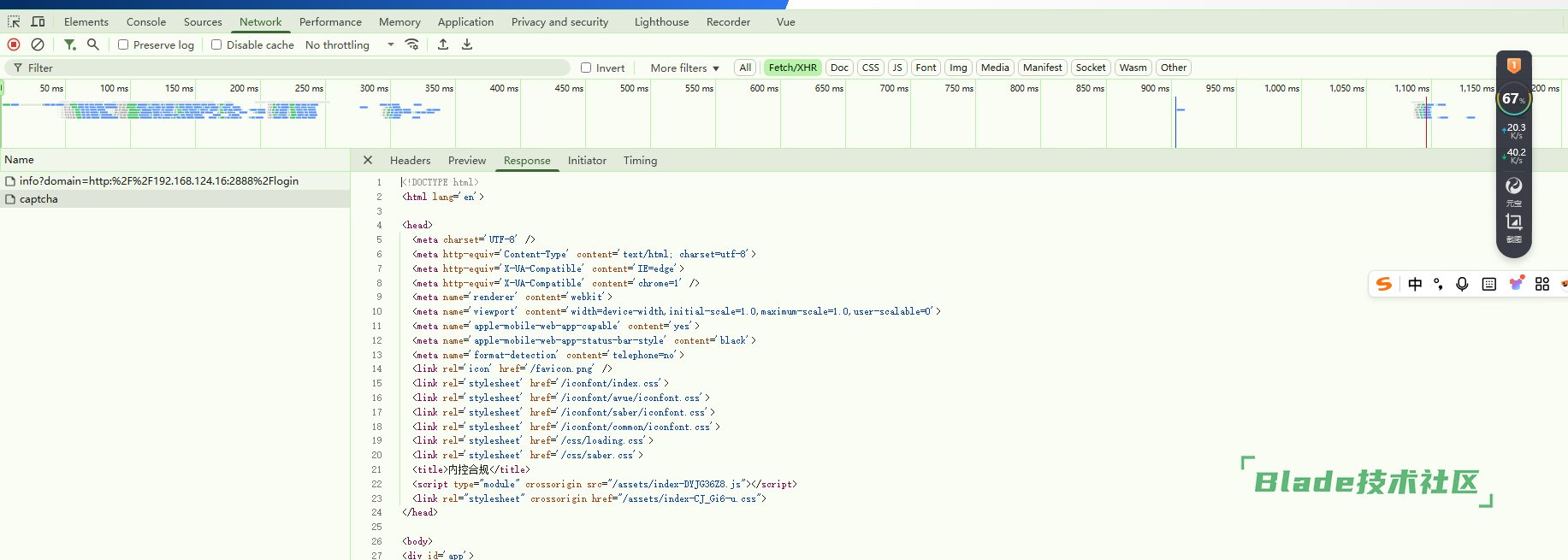Viewport: 1568px width, 560px height.
Task: Go to the Performance tab
Action: click(330, 21)
